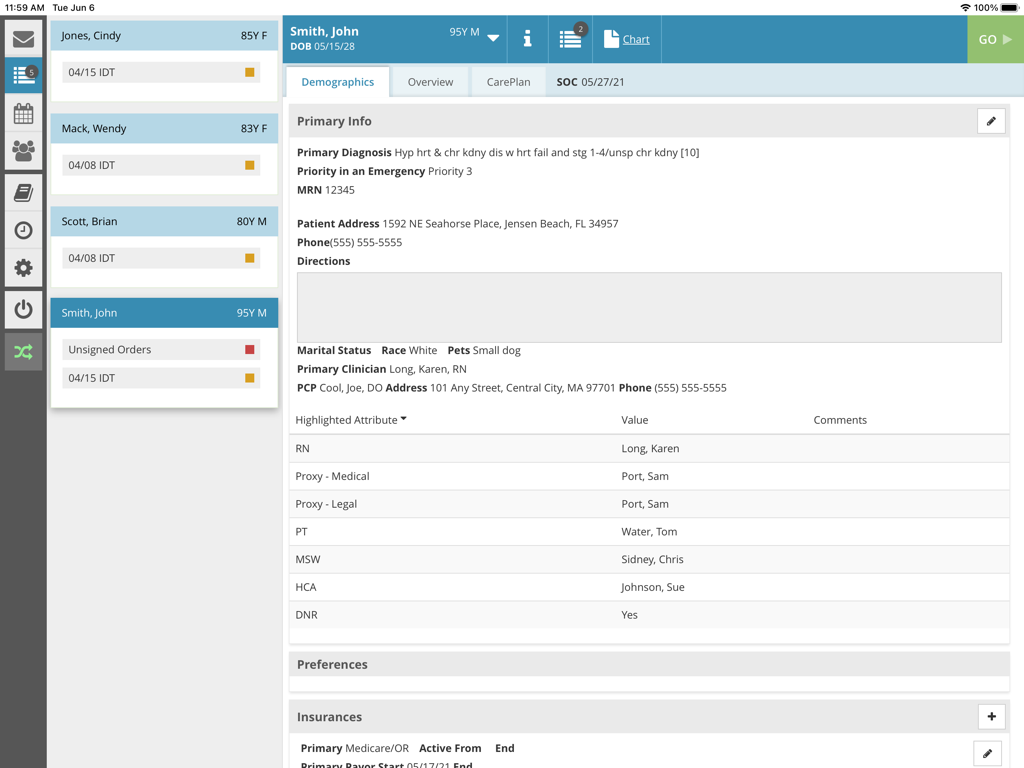Screen dimensions: 1024x768
Task: Open the CarePlan tab
Action: click(x=508, y=82)
